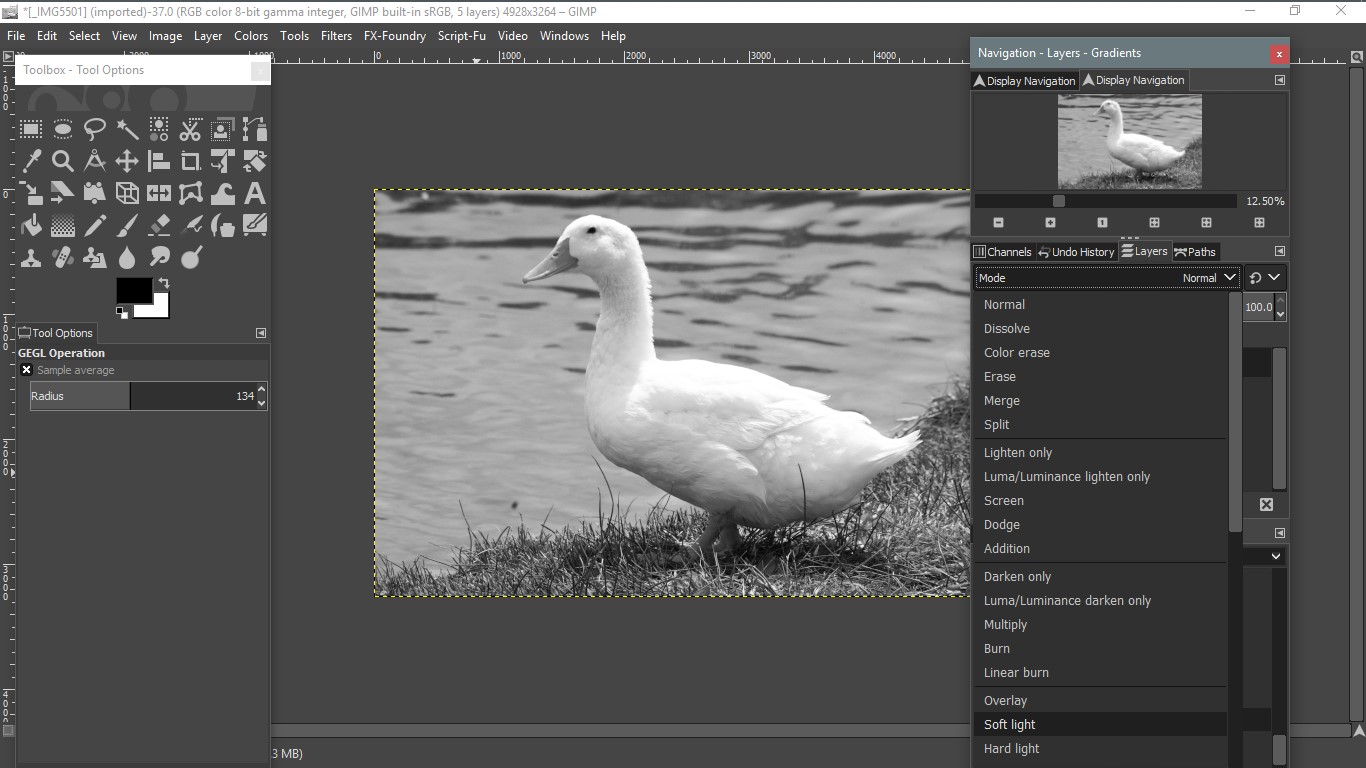This screenshot has width=1366, height=768.
Task: Select the Scissors Select tool
Action: (191, 129)
